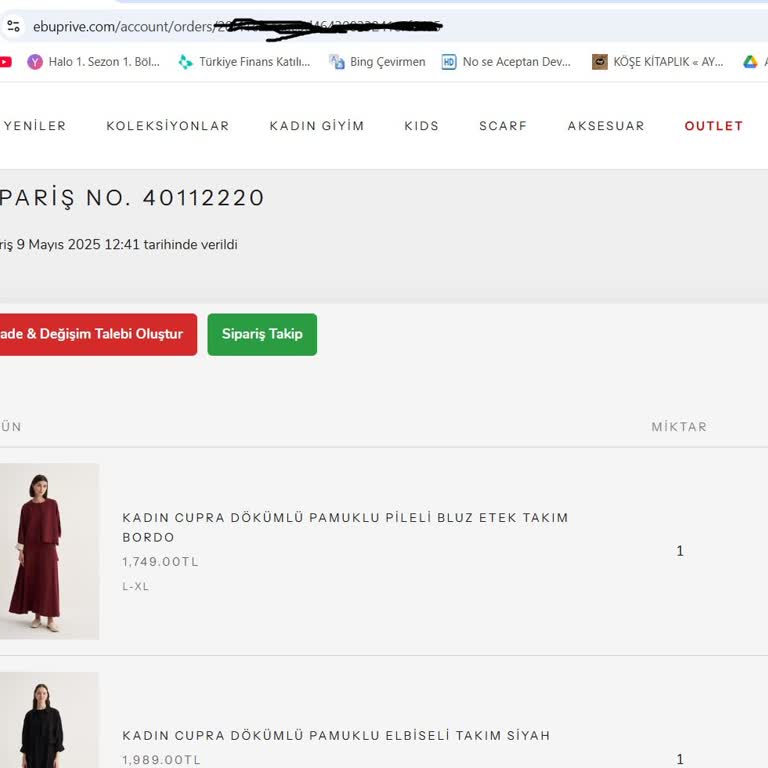Open the Türkiye Finans Katılım bookmark
Screen dimensions: 768x768
pos(244,62)
